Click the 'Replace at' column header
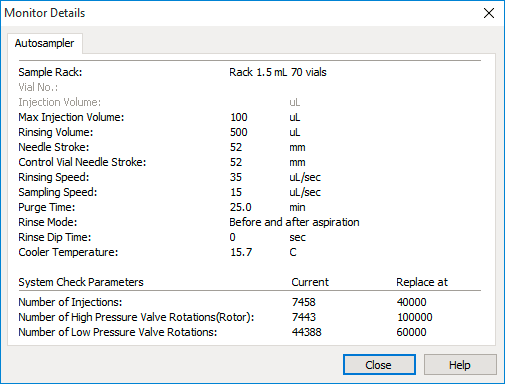The image size is (505, 384). [422, 282]
